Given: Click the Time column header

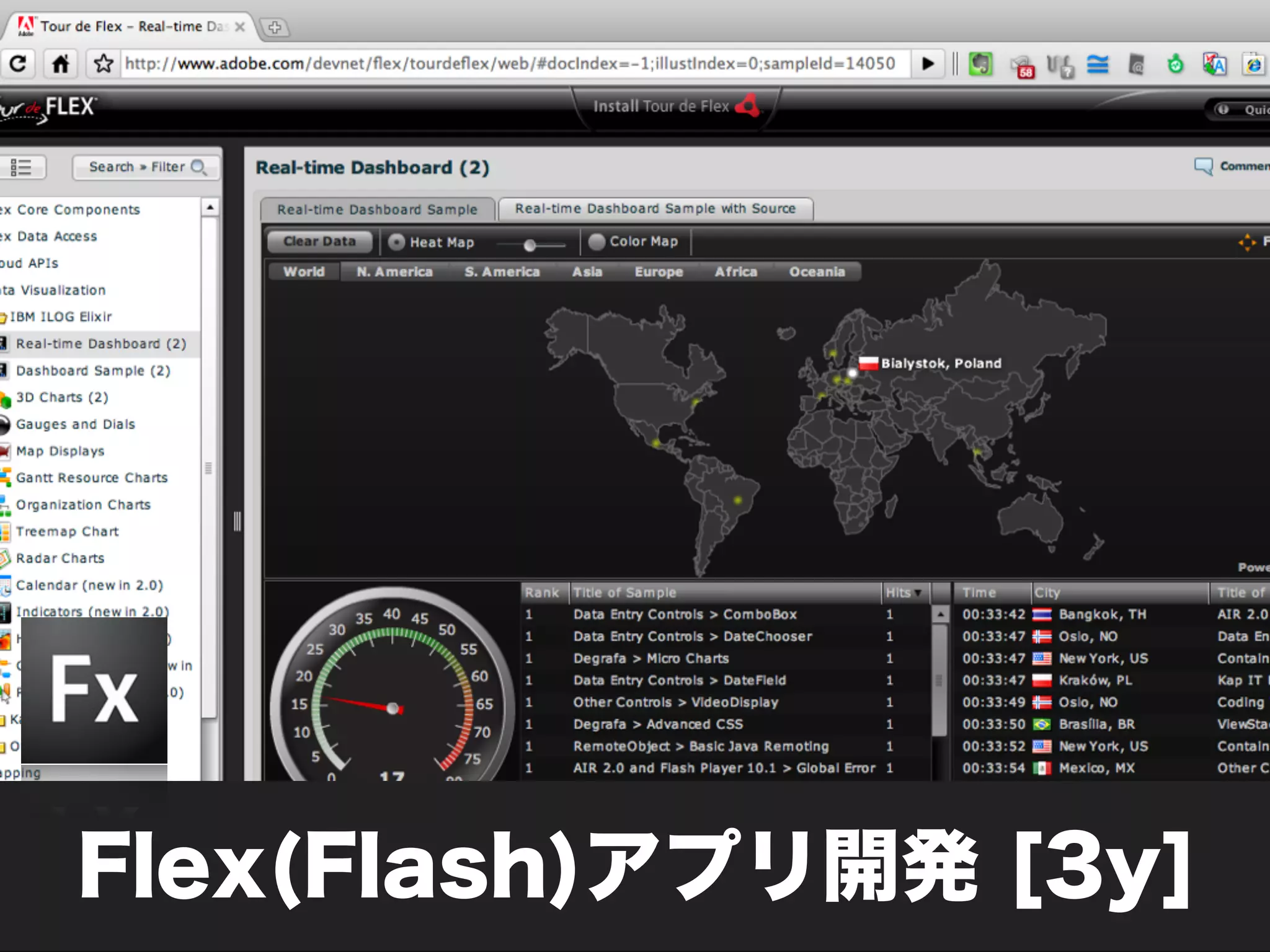Looking at the screenshot, I should coord(992,593).
